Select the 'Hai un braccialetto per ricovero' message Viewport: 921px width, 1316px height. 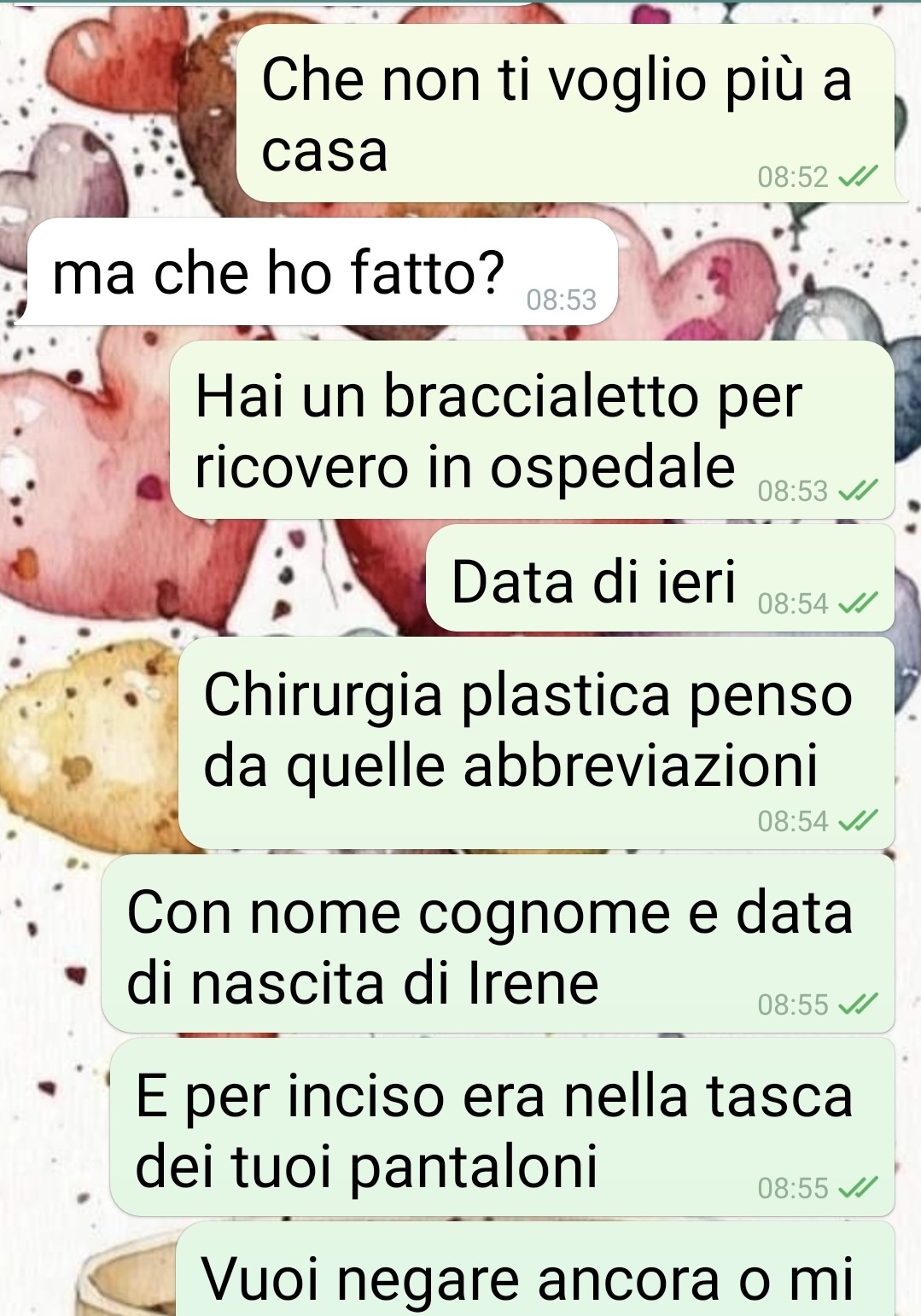point(532,429)
